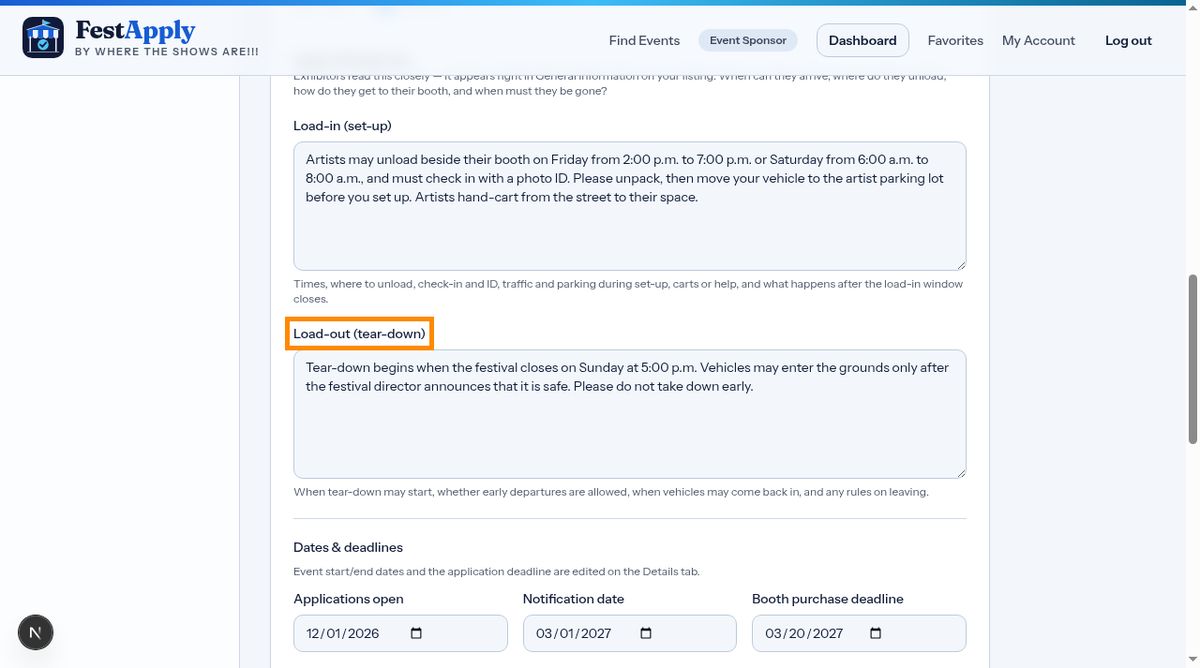The height and width of the screenshot is (668, 1200).
Task: Click the FestApply storefront logo icon
Action: pyautogui.click(x=43, y=38)
